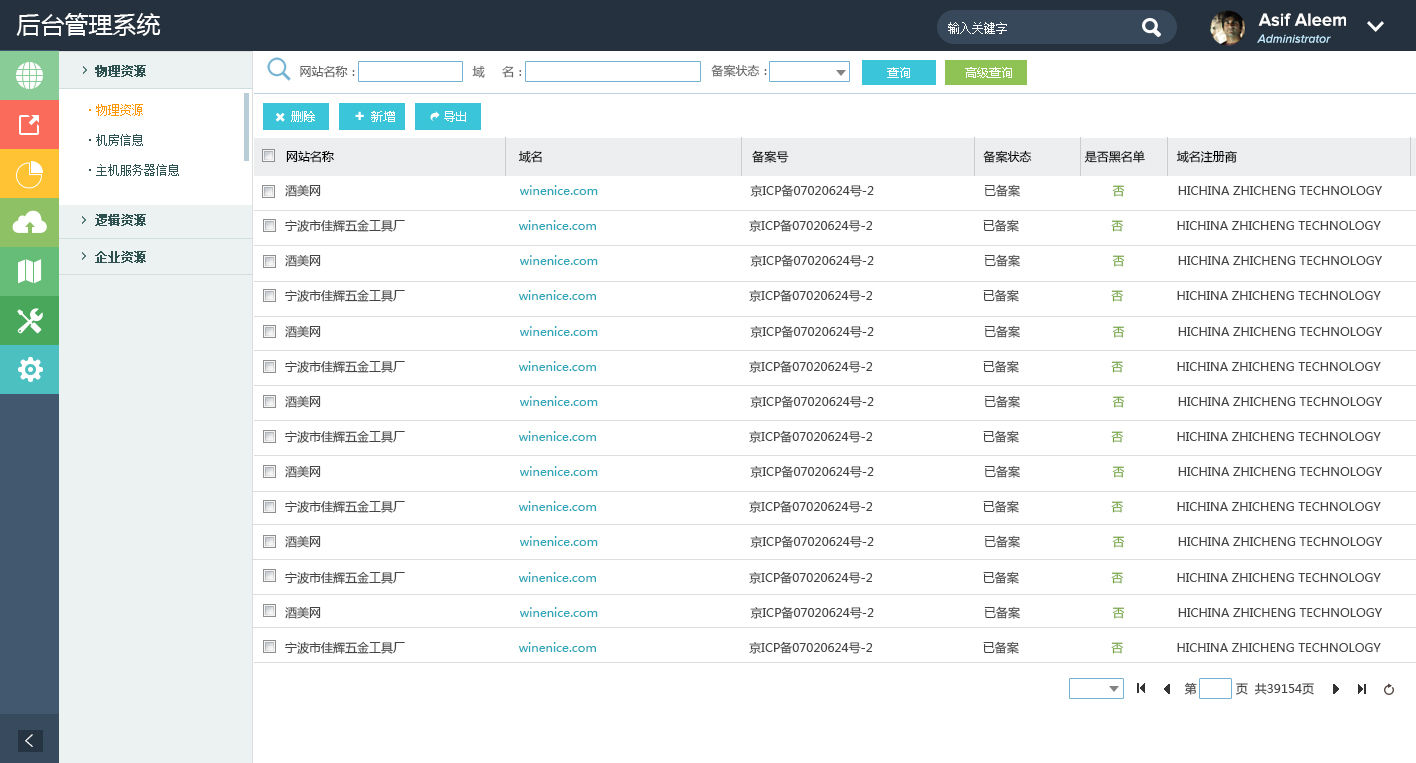Open 主机服务器信息 menu item
Image resolution: width=1416 pixels, height=763 pixels.
coord(137,170)
